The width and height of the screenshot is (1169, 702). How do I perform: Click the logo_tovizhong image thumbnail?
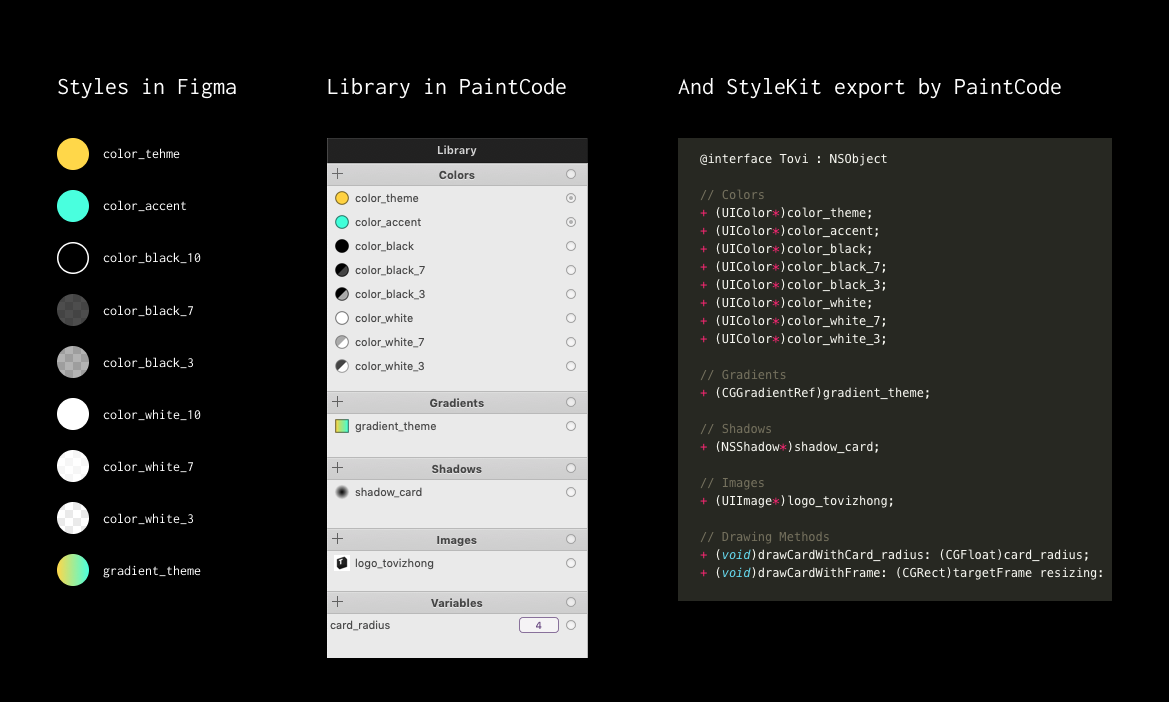[x=341, y=563]
